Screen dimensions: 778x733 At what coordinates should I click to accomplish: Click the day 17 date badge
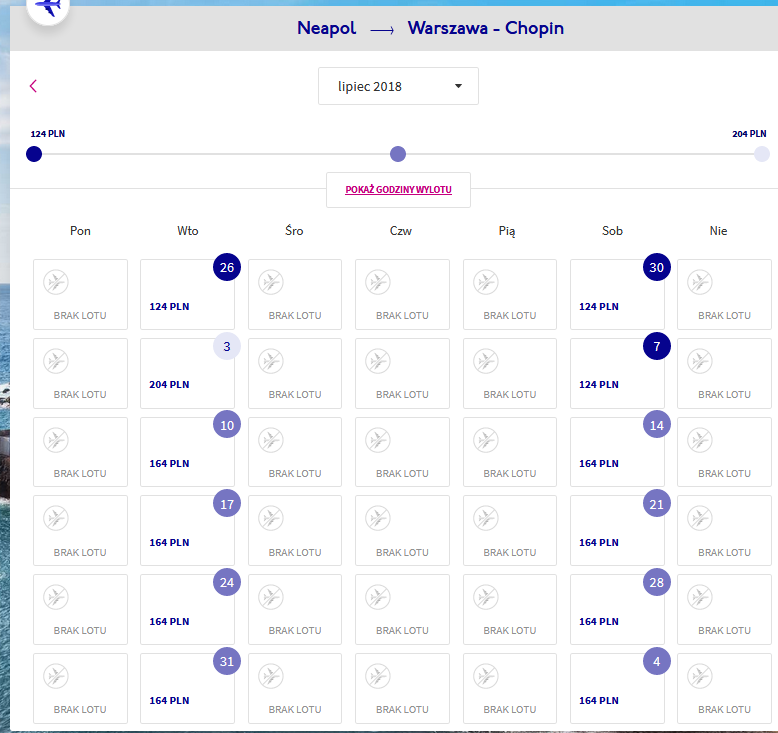(227, 504)
